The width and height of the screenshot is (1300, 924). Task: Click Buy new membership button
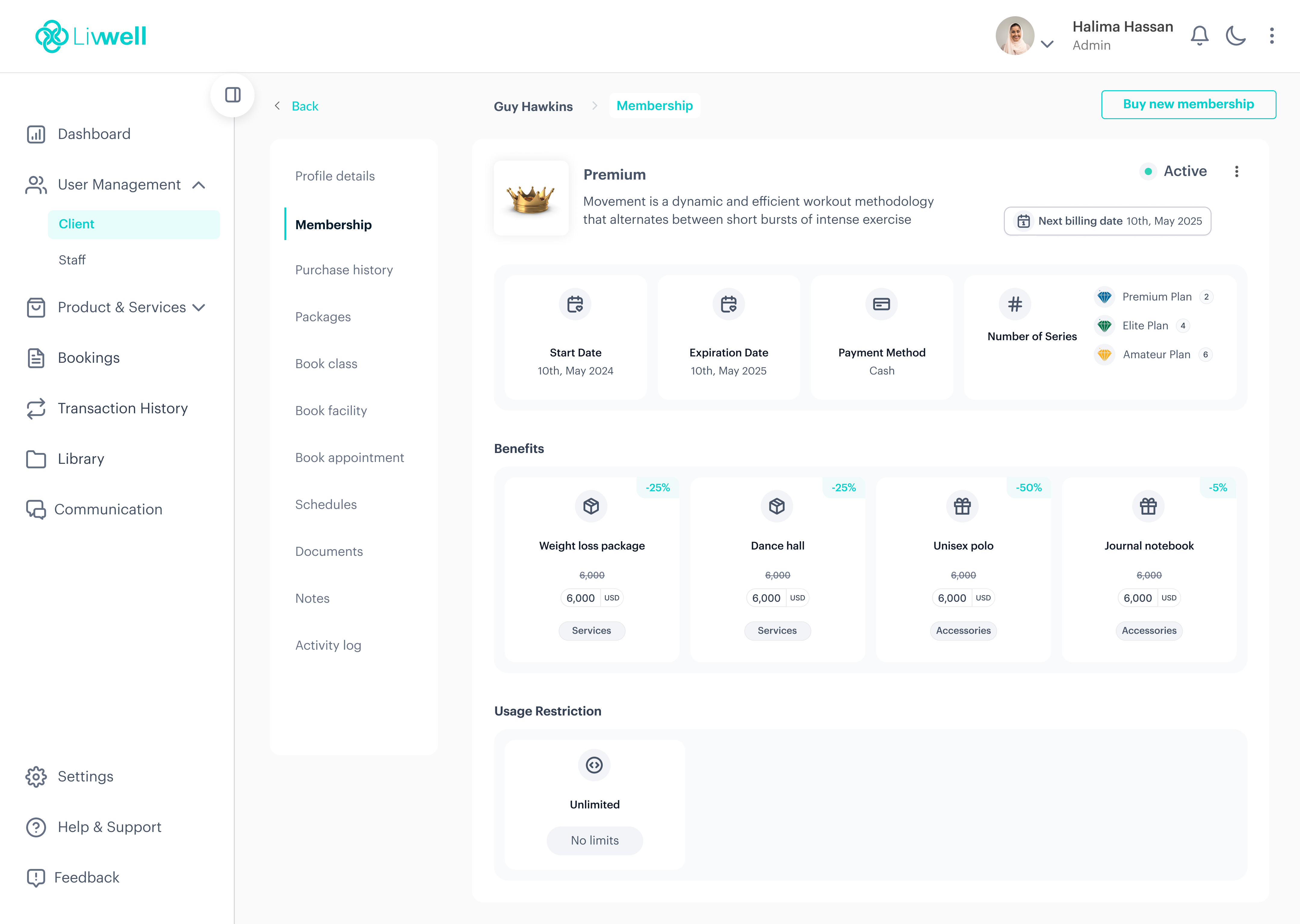[x=1188, y=105]
